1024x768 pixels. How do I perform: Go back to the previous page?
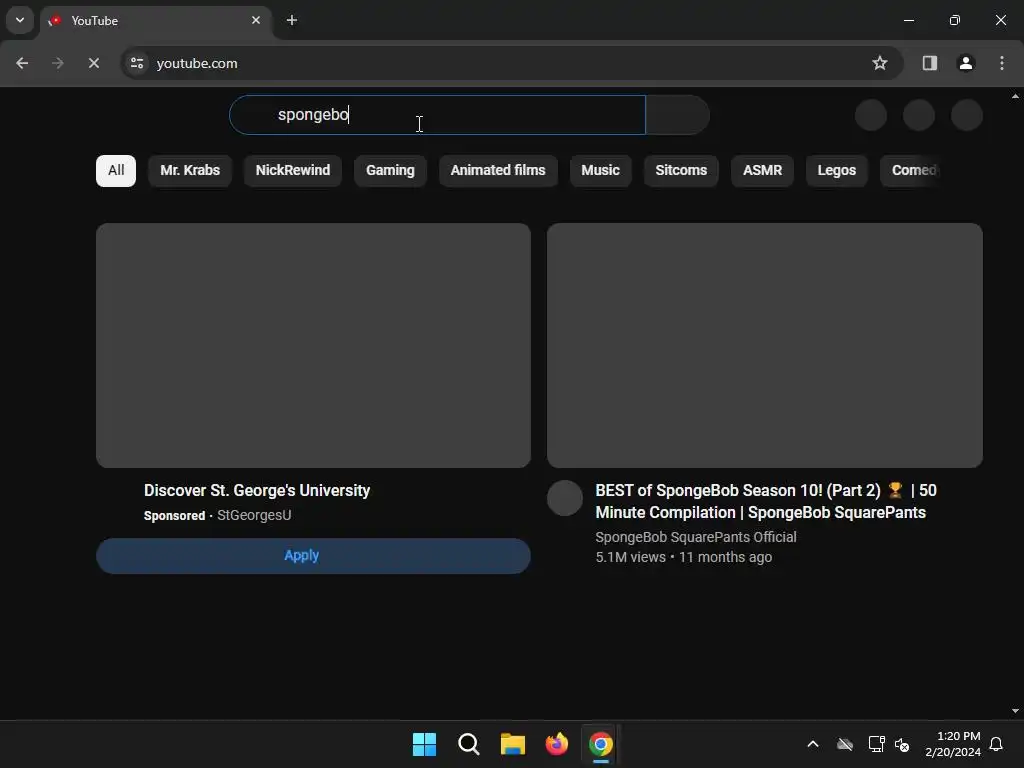(x=22, y=63)
